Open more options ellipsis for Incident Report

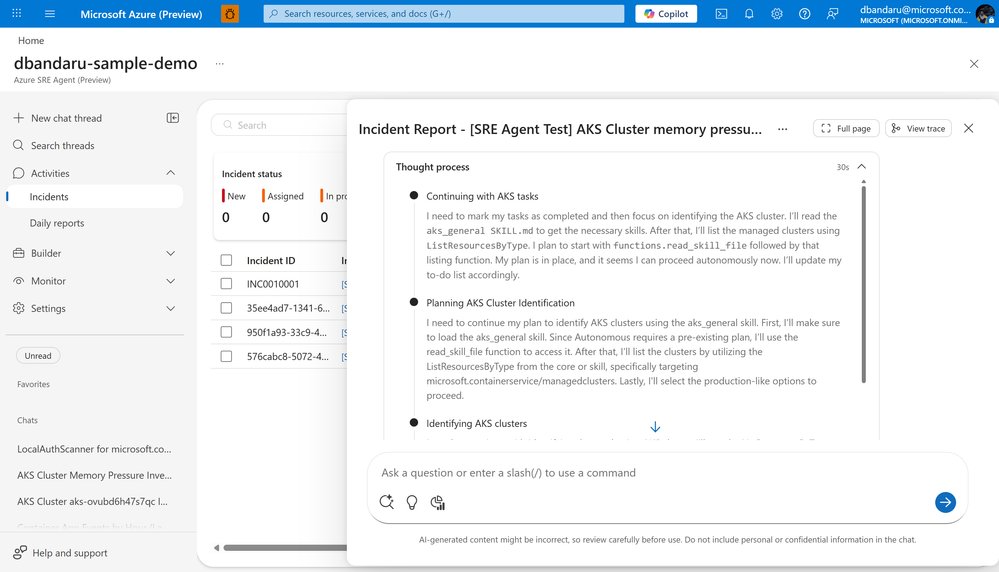coord(782,129)
